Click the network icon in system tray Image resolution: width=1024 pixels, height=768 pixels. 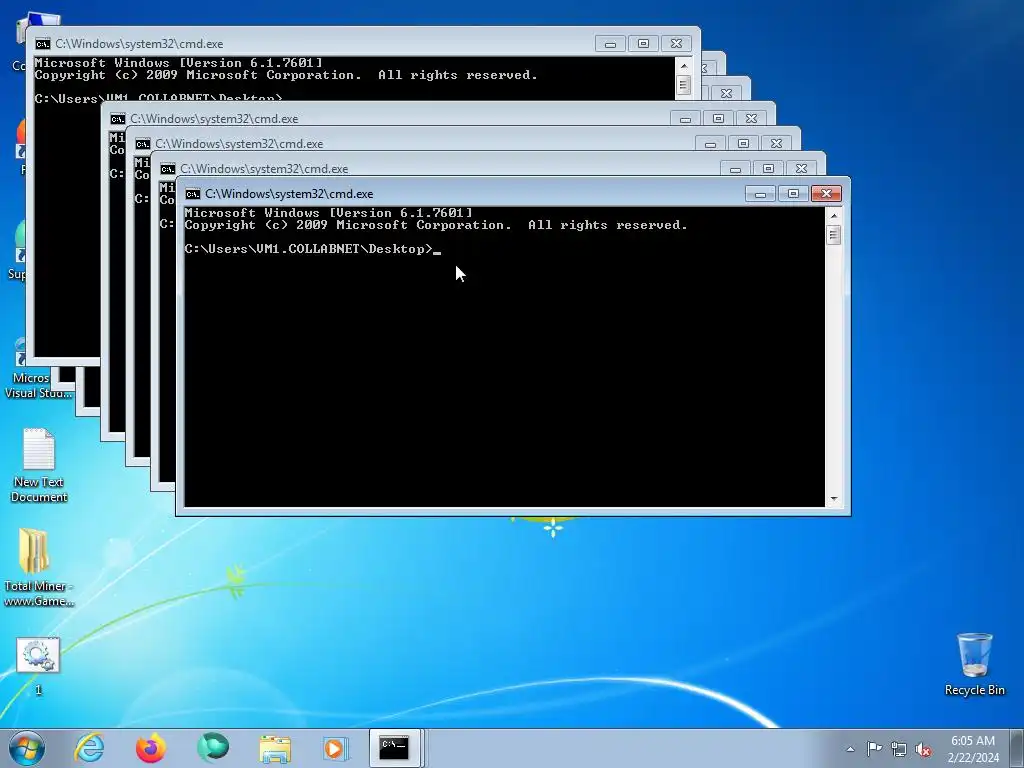tap(899, 749)
